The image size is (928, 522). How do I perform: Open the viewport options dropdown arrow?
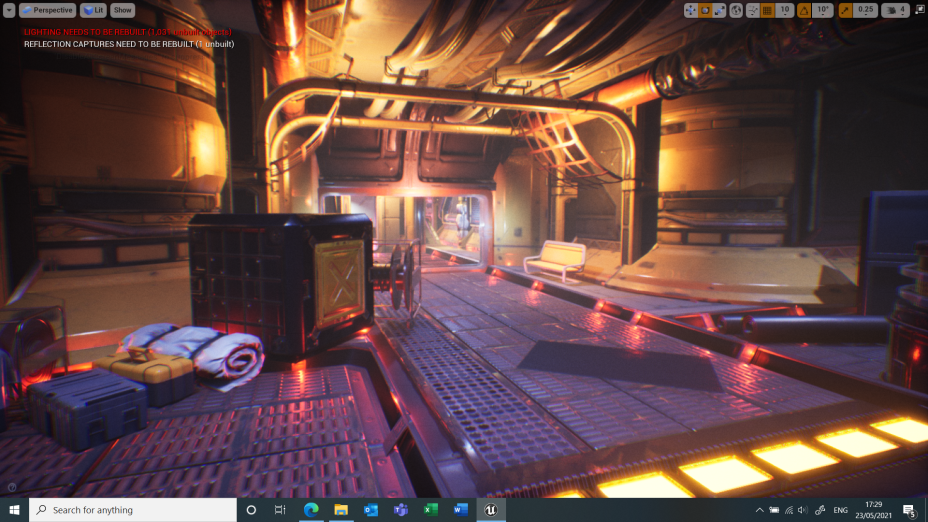click(9, 10)
